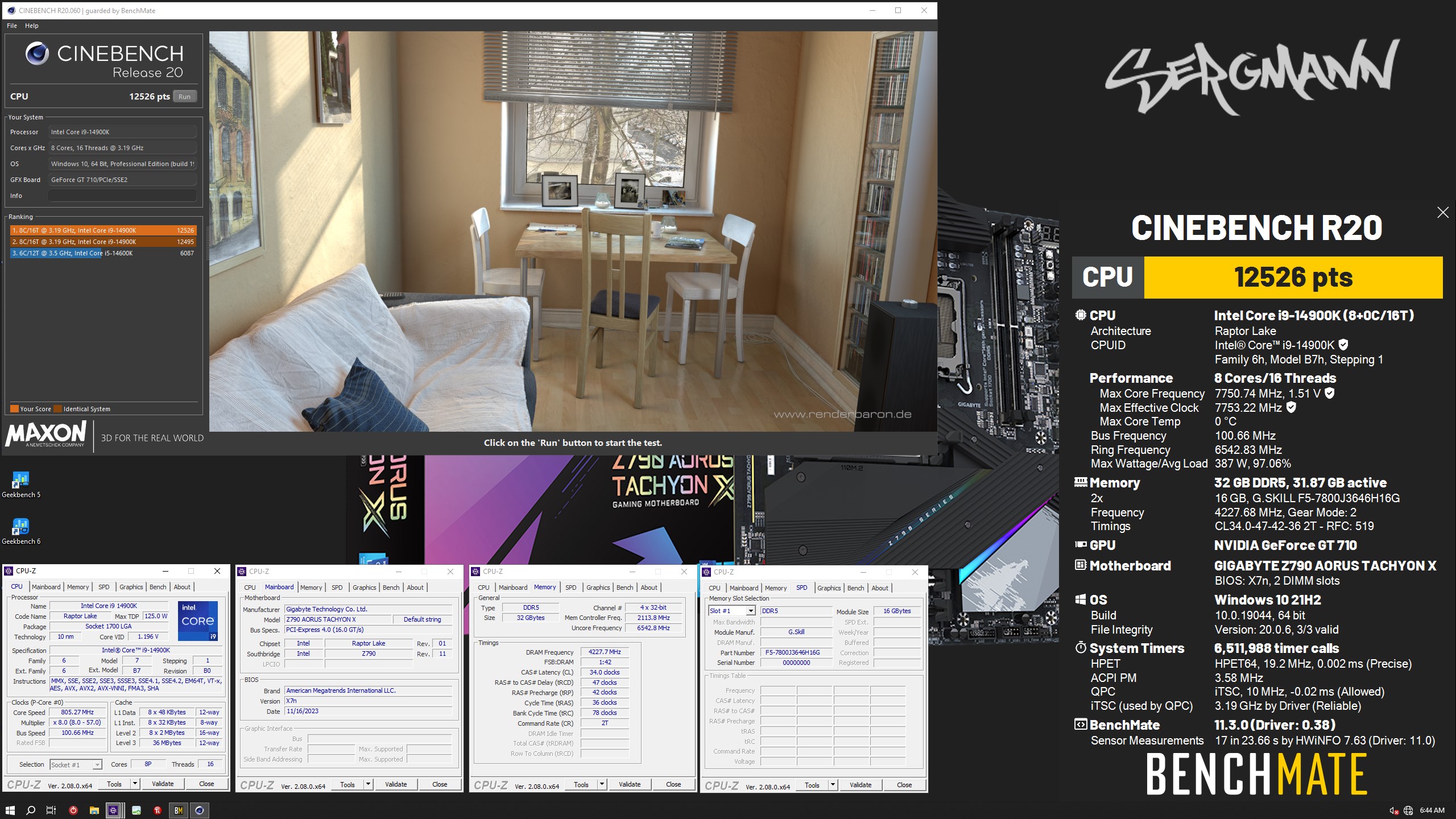Image resolution: width=1456 pixels, height=819 pixels.
Task: Show the clock reading 6:44 AM
Action: pyautogui.click(x=1432, y=810)
